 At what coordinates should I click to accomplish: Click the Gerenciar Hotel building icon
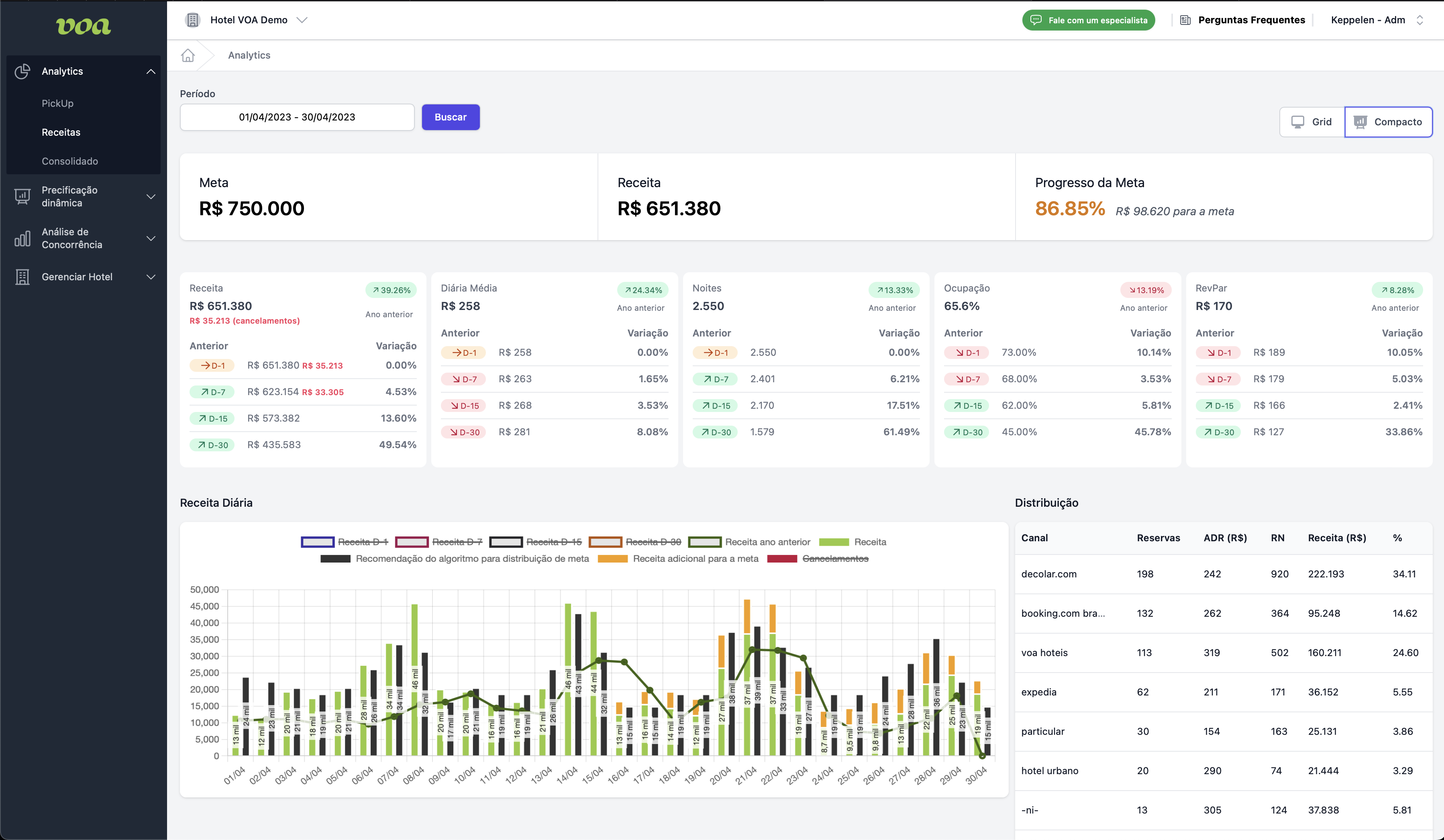pos(22,277)
